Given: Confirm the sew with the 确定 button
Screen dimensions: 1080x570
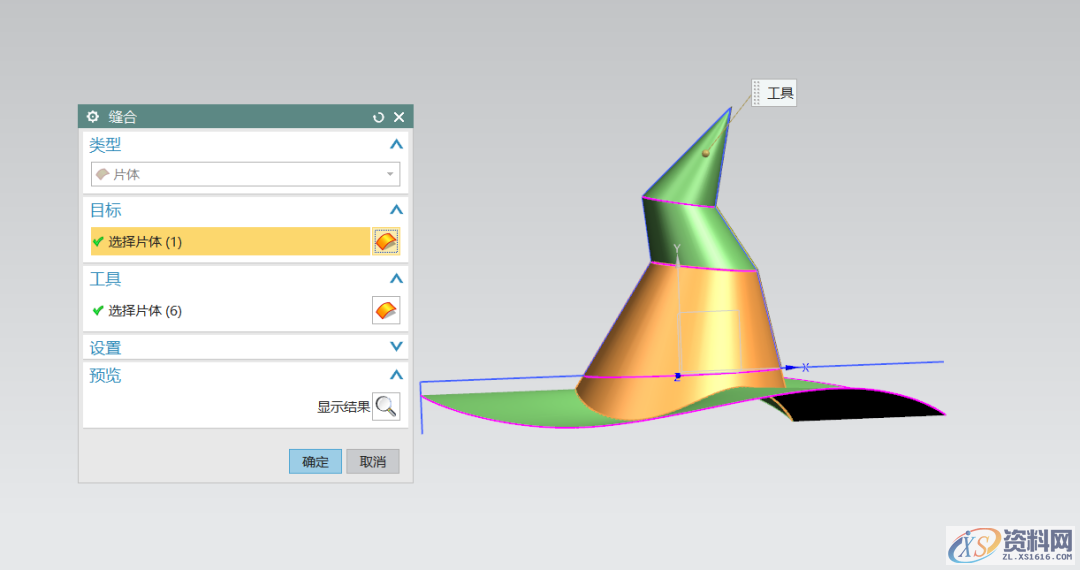Looking at the screenshot, I should tap(315, 462).
